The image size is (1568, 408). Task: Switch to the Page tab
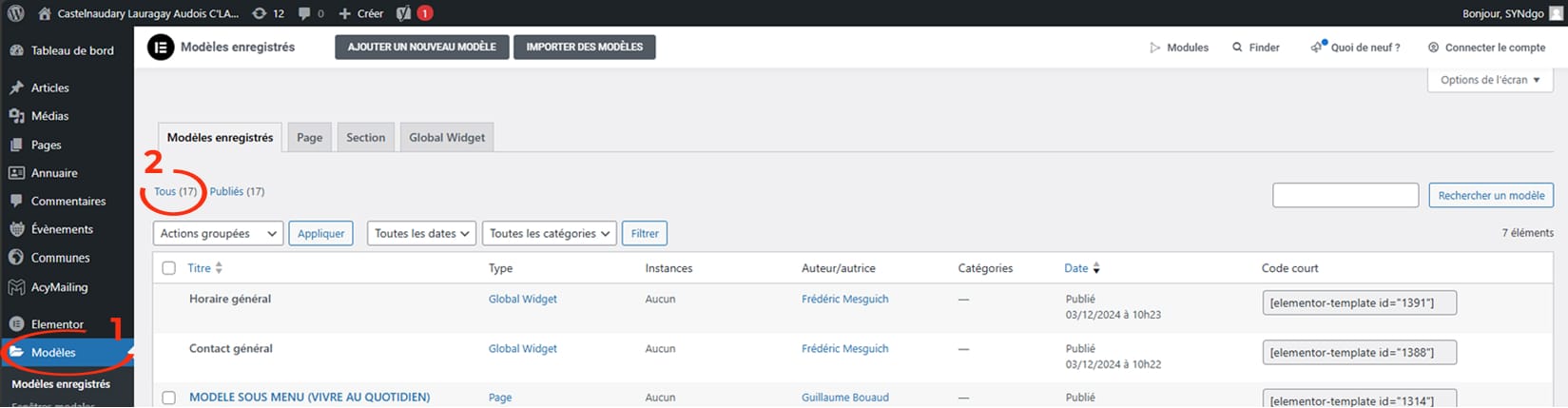(309, 137)
